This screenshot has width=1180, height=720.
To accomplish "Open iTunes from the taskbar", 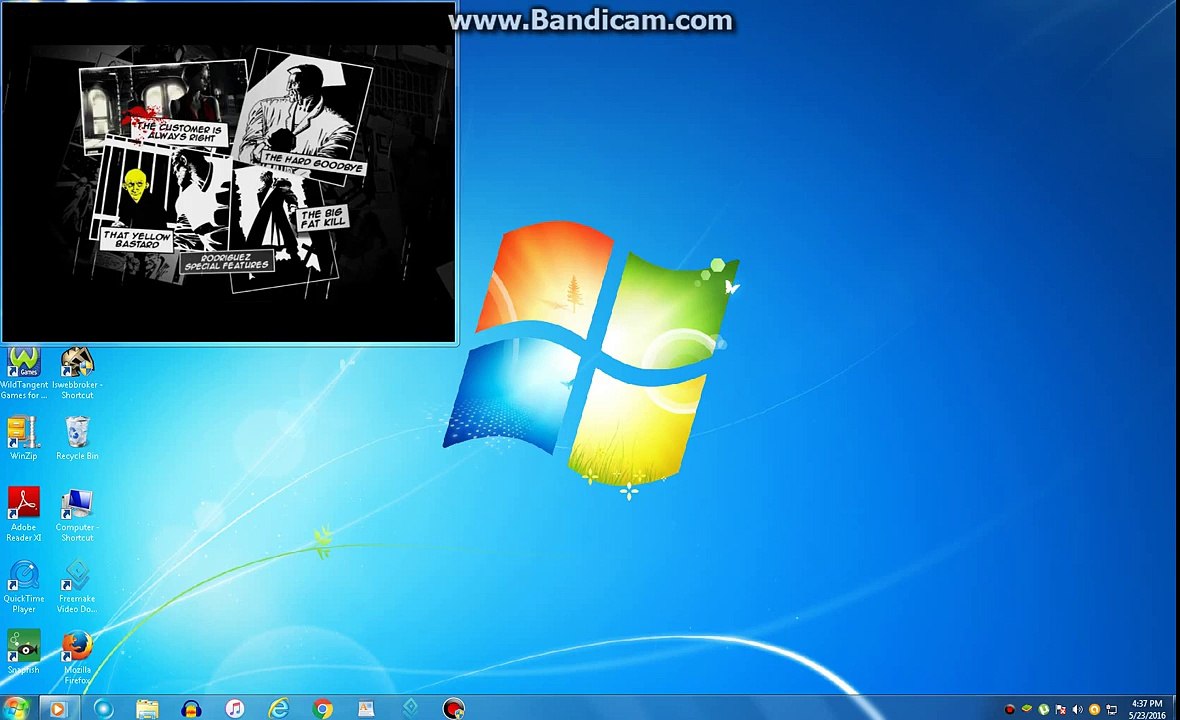I will coord(235,708).
